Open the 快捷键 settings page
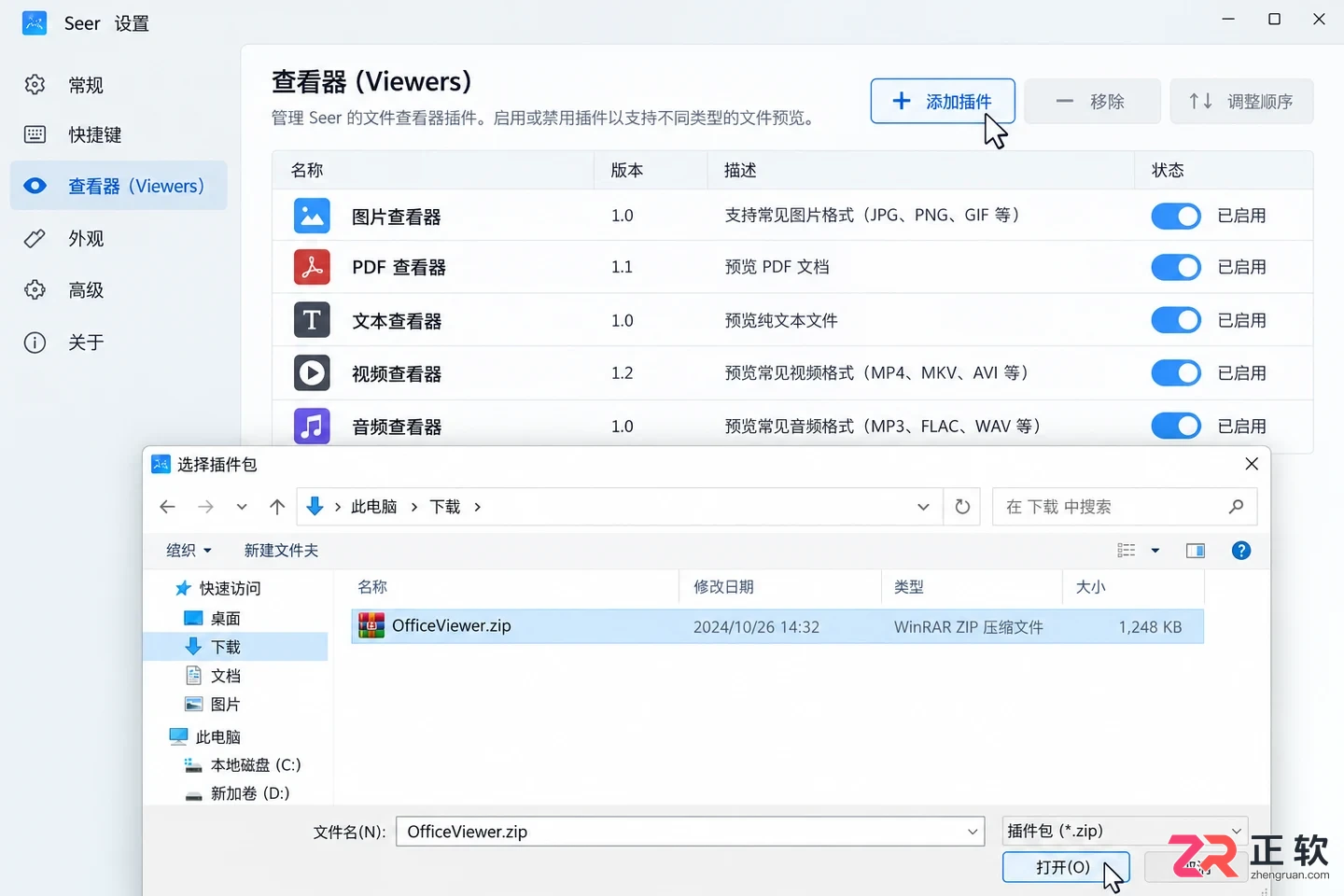1344x896 pixels. (119, 134)
